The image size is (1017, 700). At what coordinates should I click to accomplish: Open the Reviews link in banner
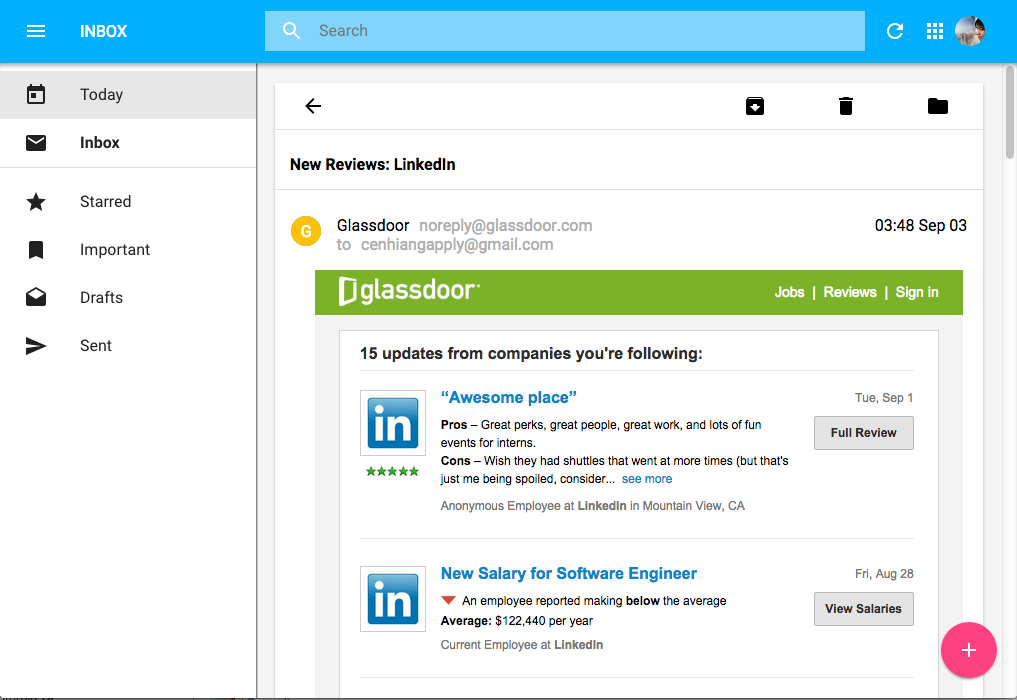click(x=850, y=293)
